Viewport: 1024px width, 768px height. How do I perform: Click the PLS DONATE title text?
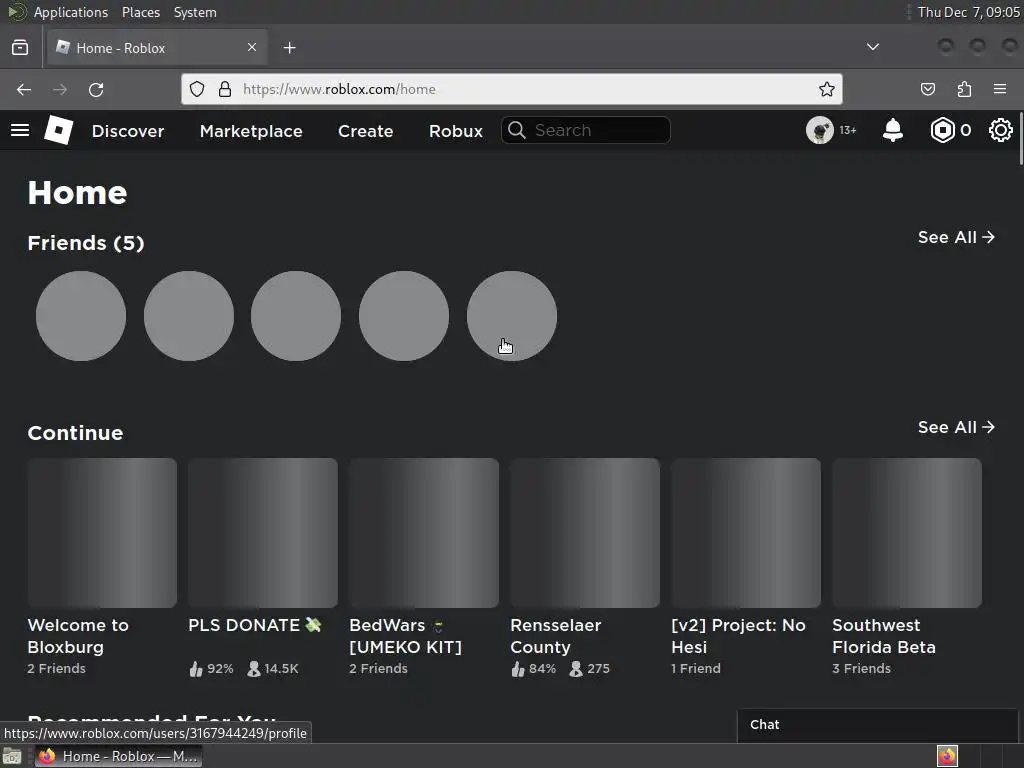[255, 625]
